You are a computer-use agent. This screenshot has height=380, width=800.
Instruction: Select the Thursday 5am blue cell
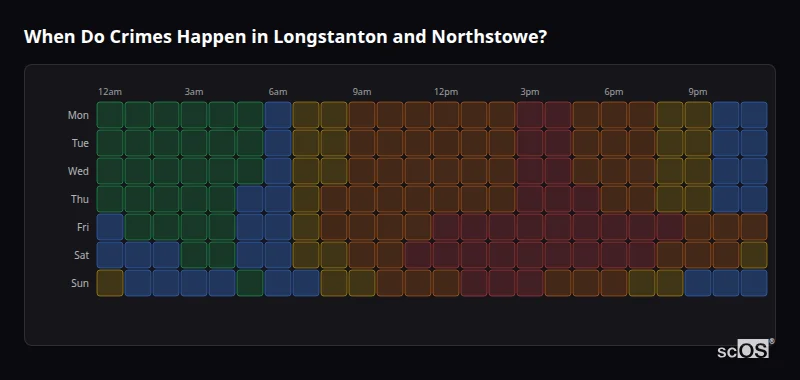pyautogui.click(x=250, y=199)
